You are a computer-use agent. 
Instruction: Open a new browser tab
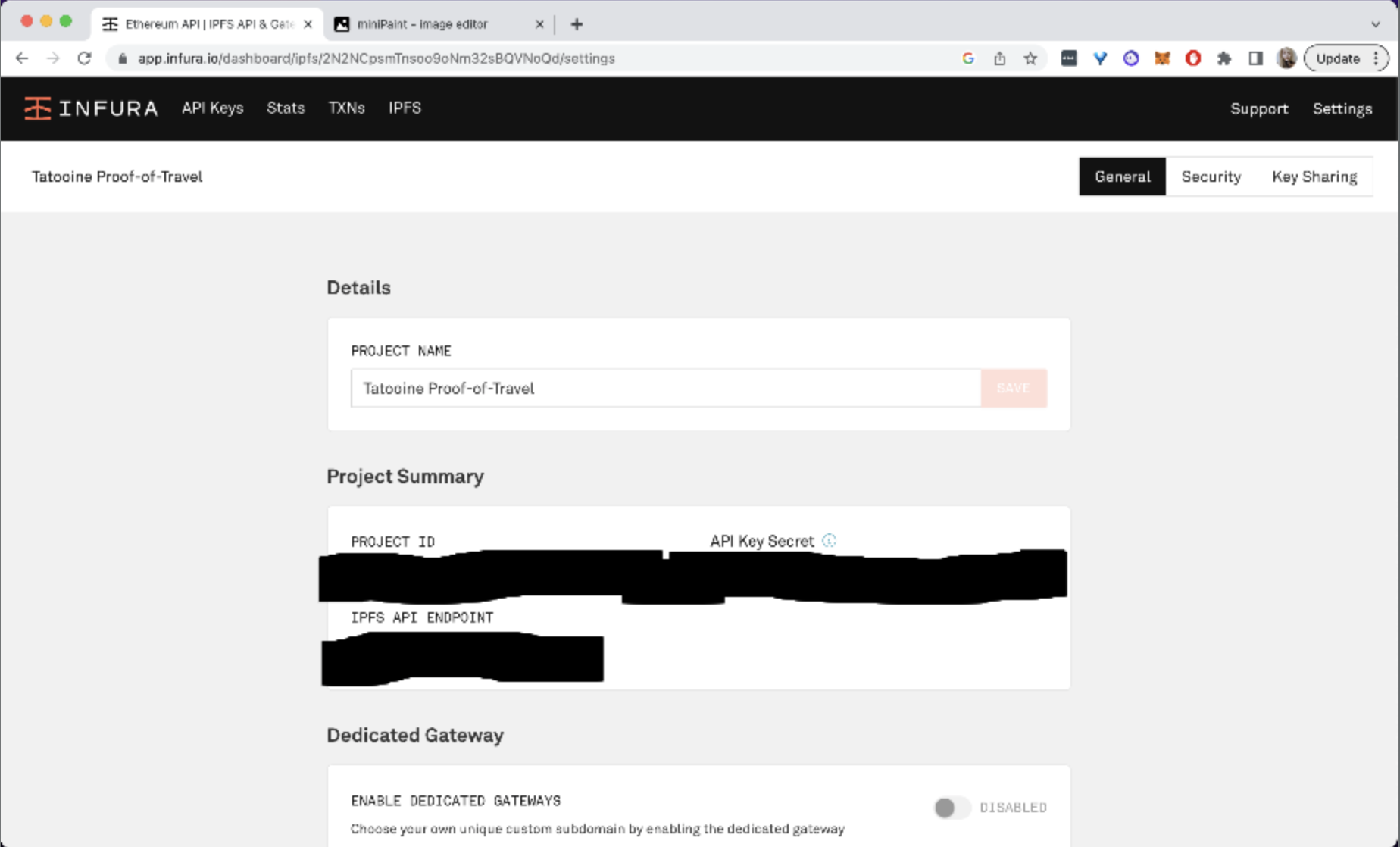pyautogui.click(x=577, y=24)
